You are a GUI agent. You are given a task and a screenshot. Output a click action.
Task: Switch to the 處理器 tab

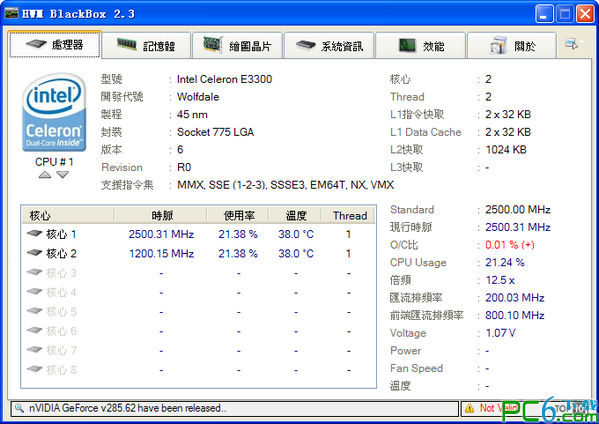[x=55, y=44]
